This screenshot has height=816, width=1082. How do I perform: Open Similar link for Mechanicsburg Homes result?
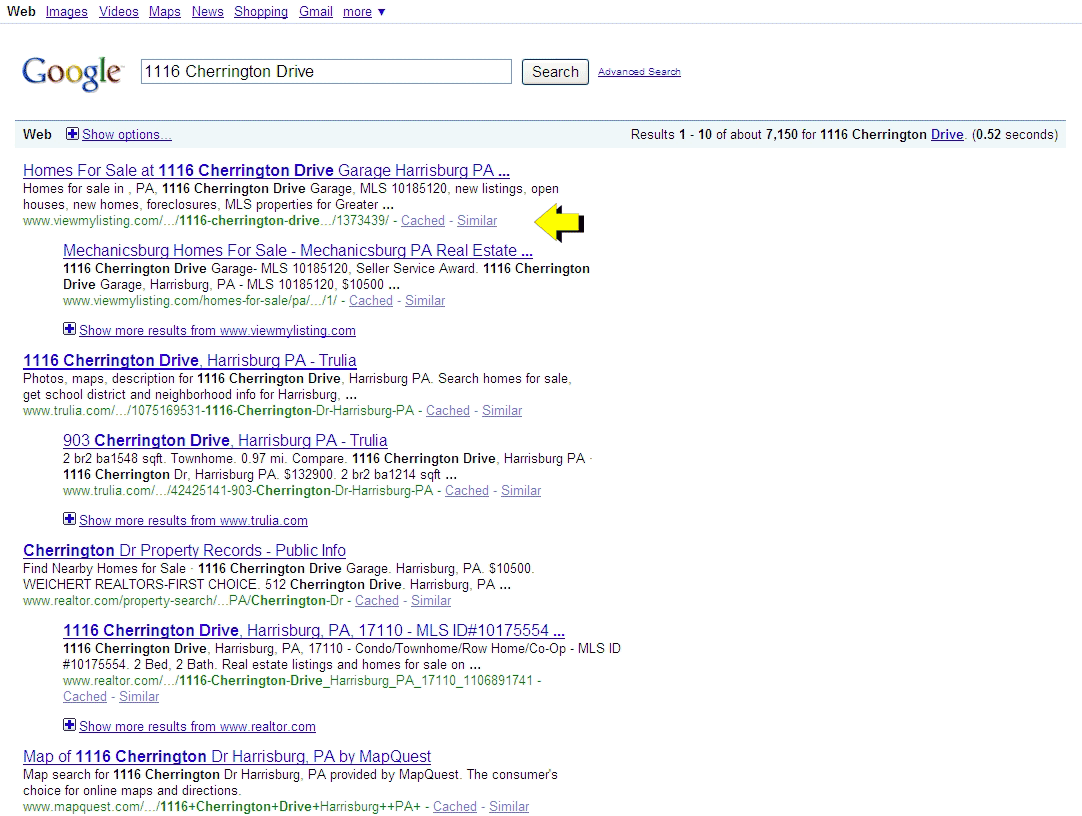425,301
